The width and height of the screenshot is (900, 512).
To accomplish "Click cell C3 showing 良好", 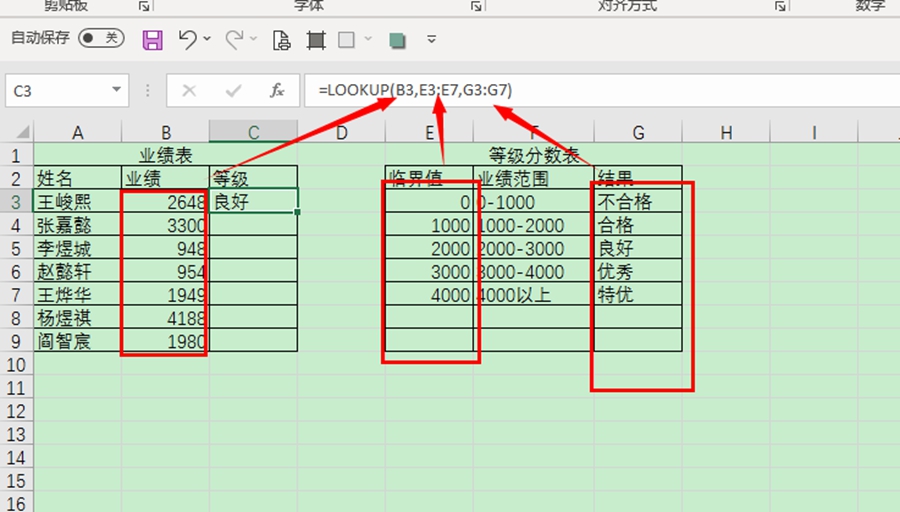I will point(253,201).
